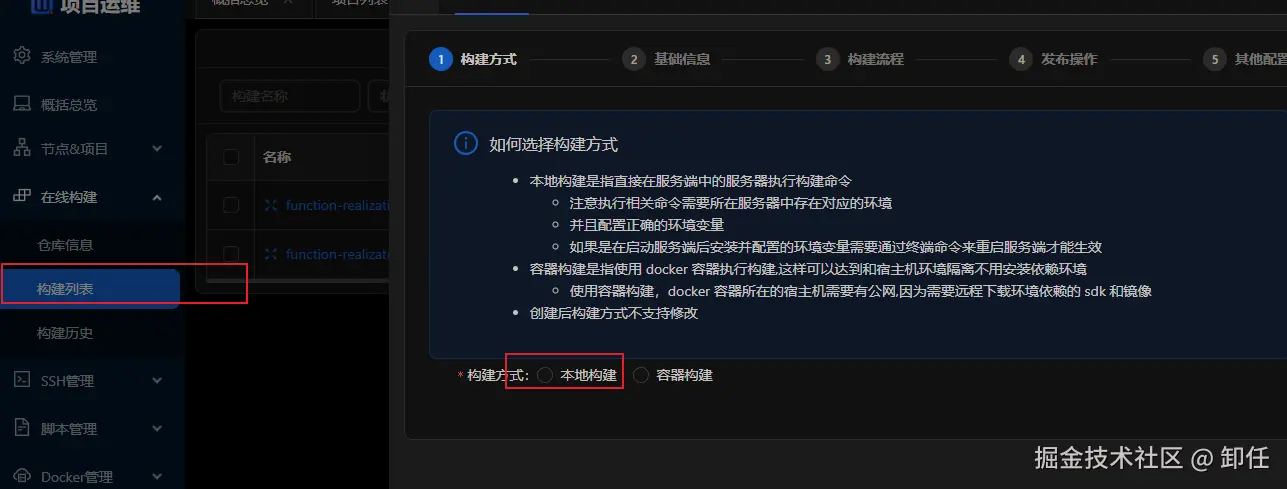1287x489 pixels.
Task: Open 构建历史 in the sidebar
Action: tap(65, 332)
